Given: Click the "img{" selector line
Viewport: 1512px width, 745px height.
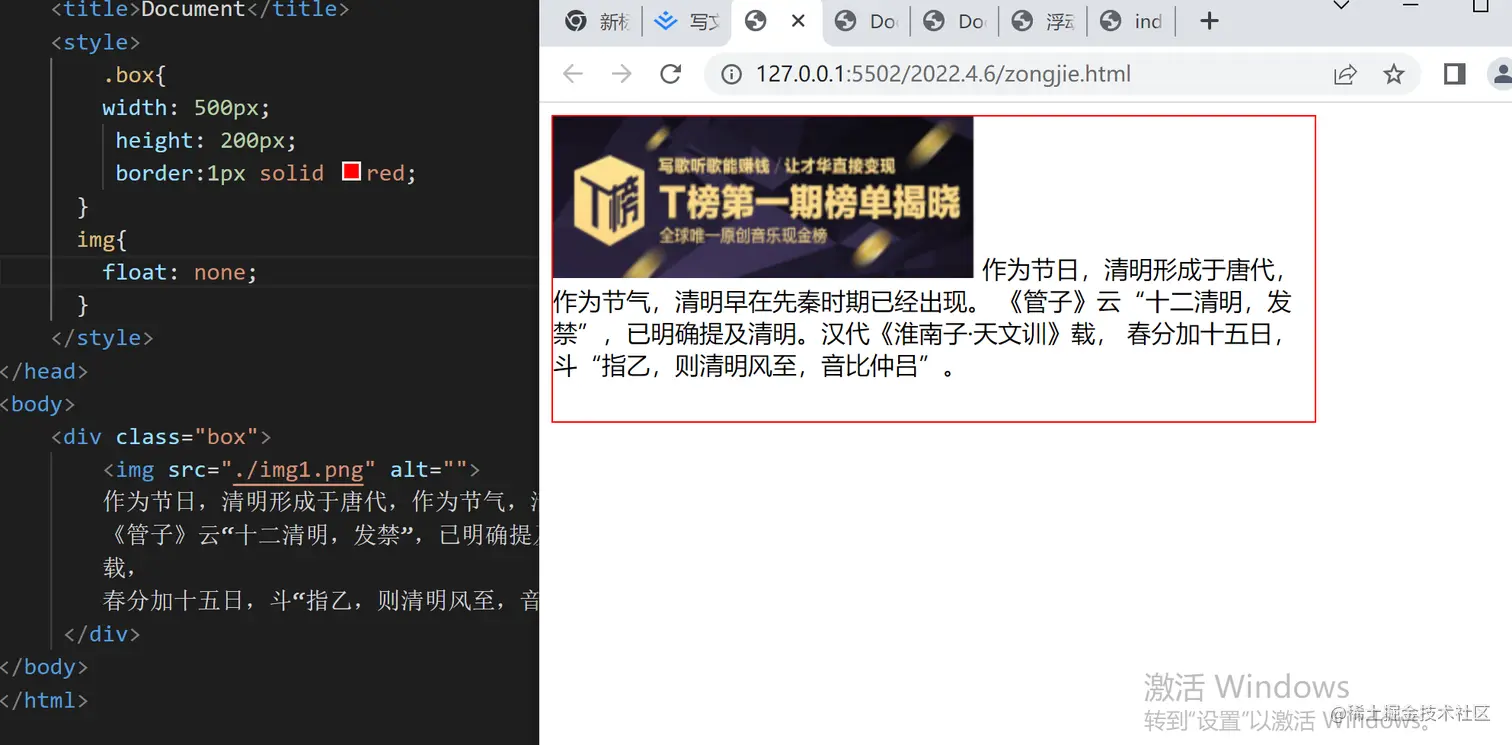Looking at the screenshot, I should [102, 239].
